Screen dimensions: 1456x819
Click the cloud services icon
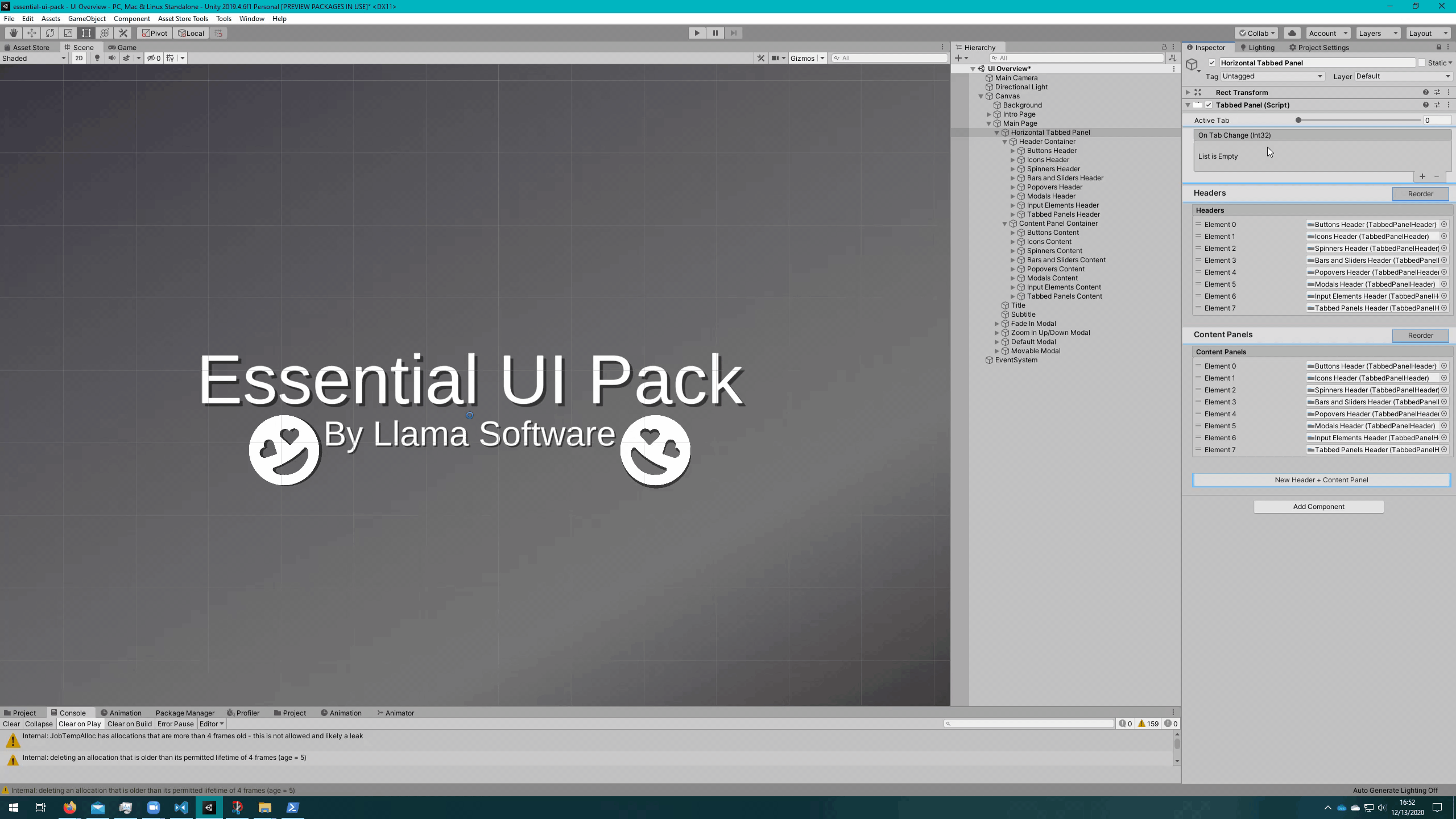point(1292,33)
